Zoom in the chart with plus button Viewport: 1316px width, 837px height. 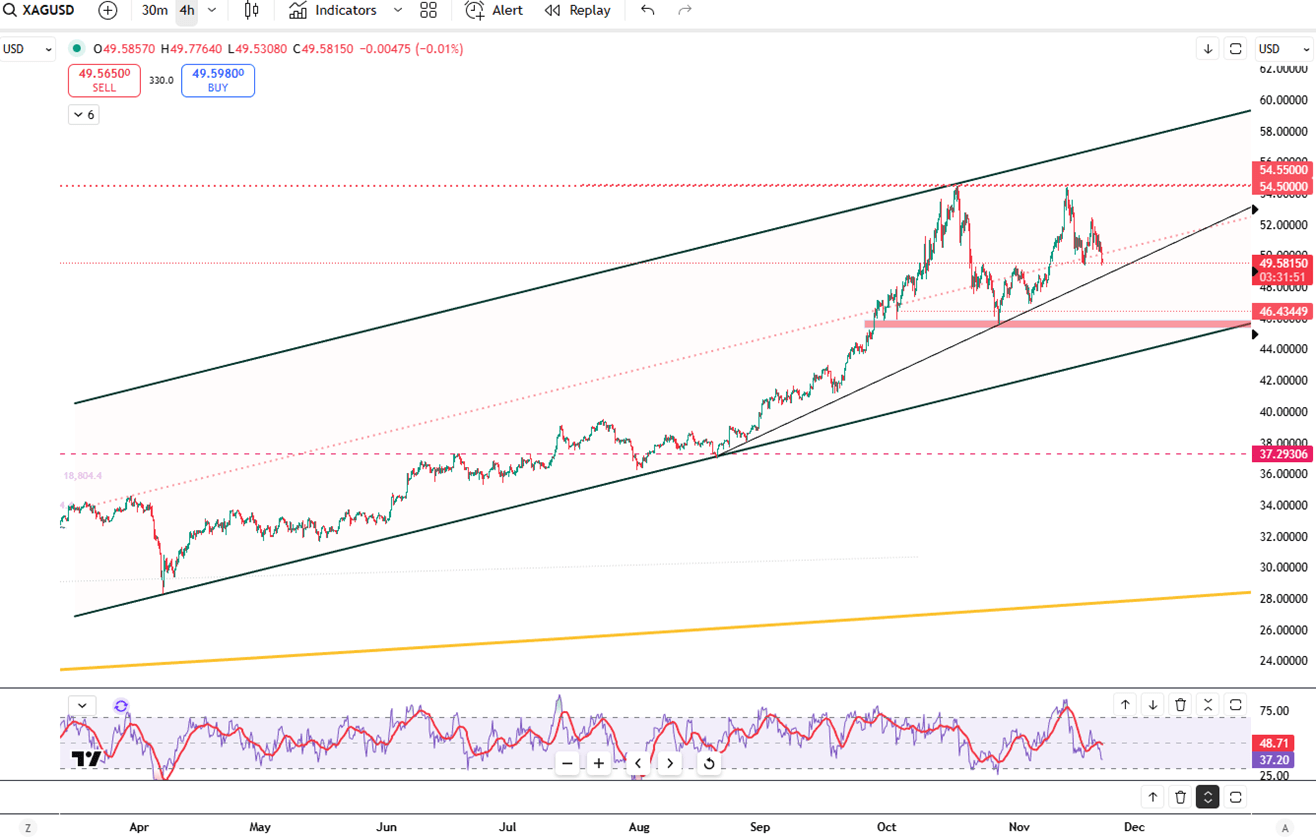click(x=599, y=763)
